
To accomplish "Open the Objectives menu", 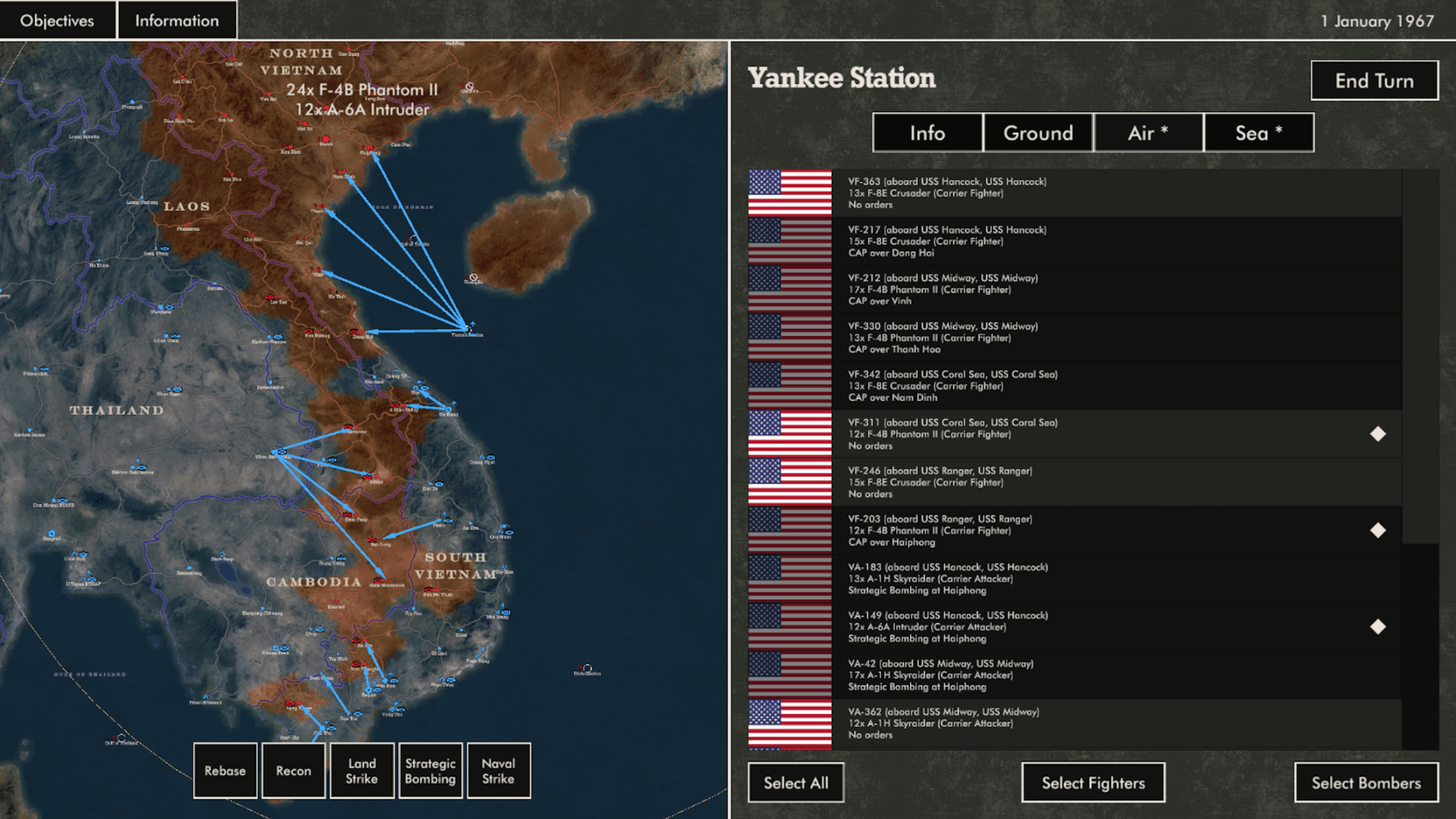I will 57,20.
